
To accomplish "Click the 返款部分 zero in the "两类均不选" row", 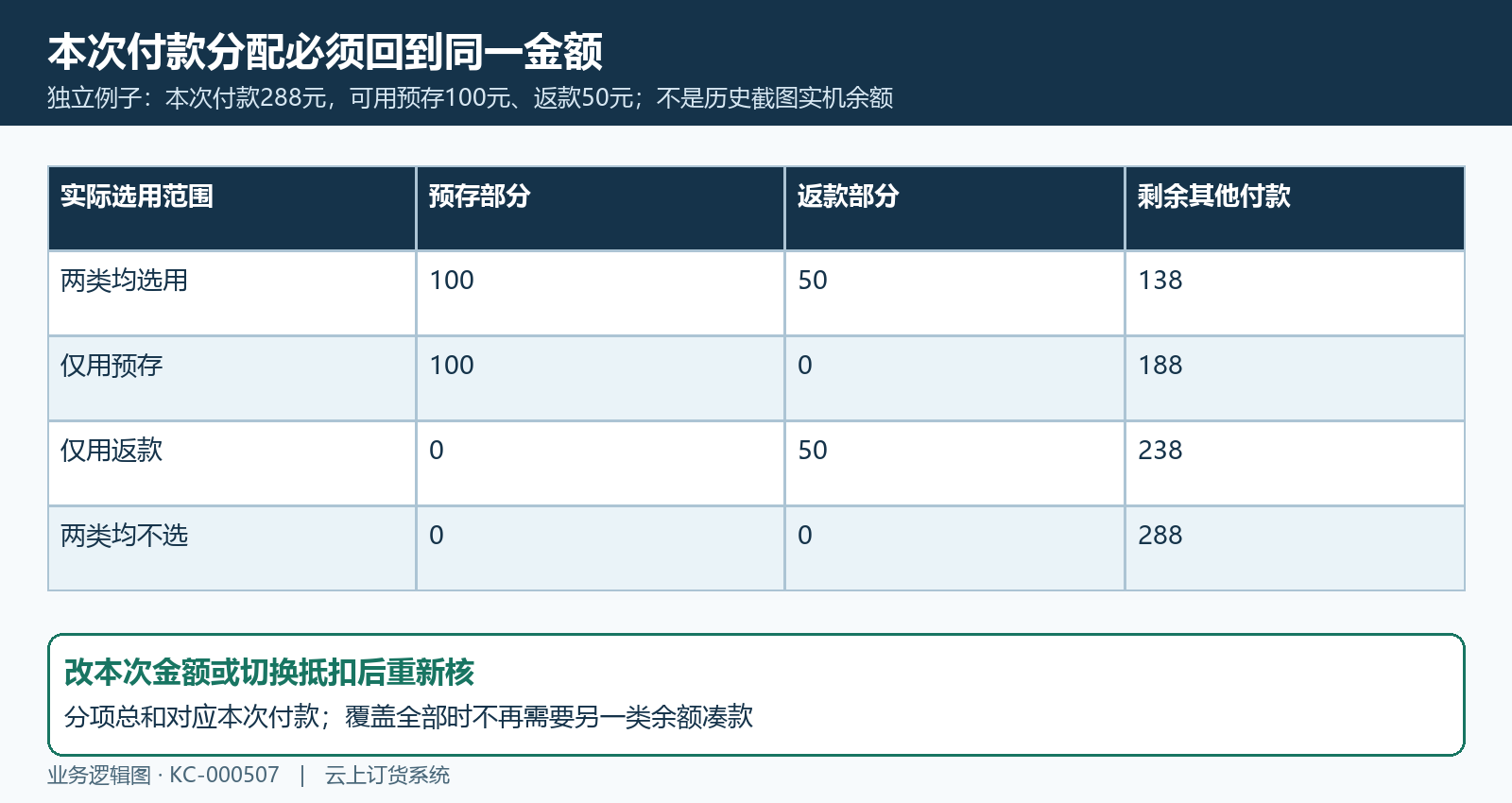I will click(x=805, y=536).
